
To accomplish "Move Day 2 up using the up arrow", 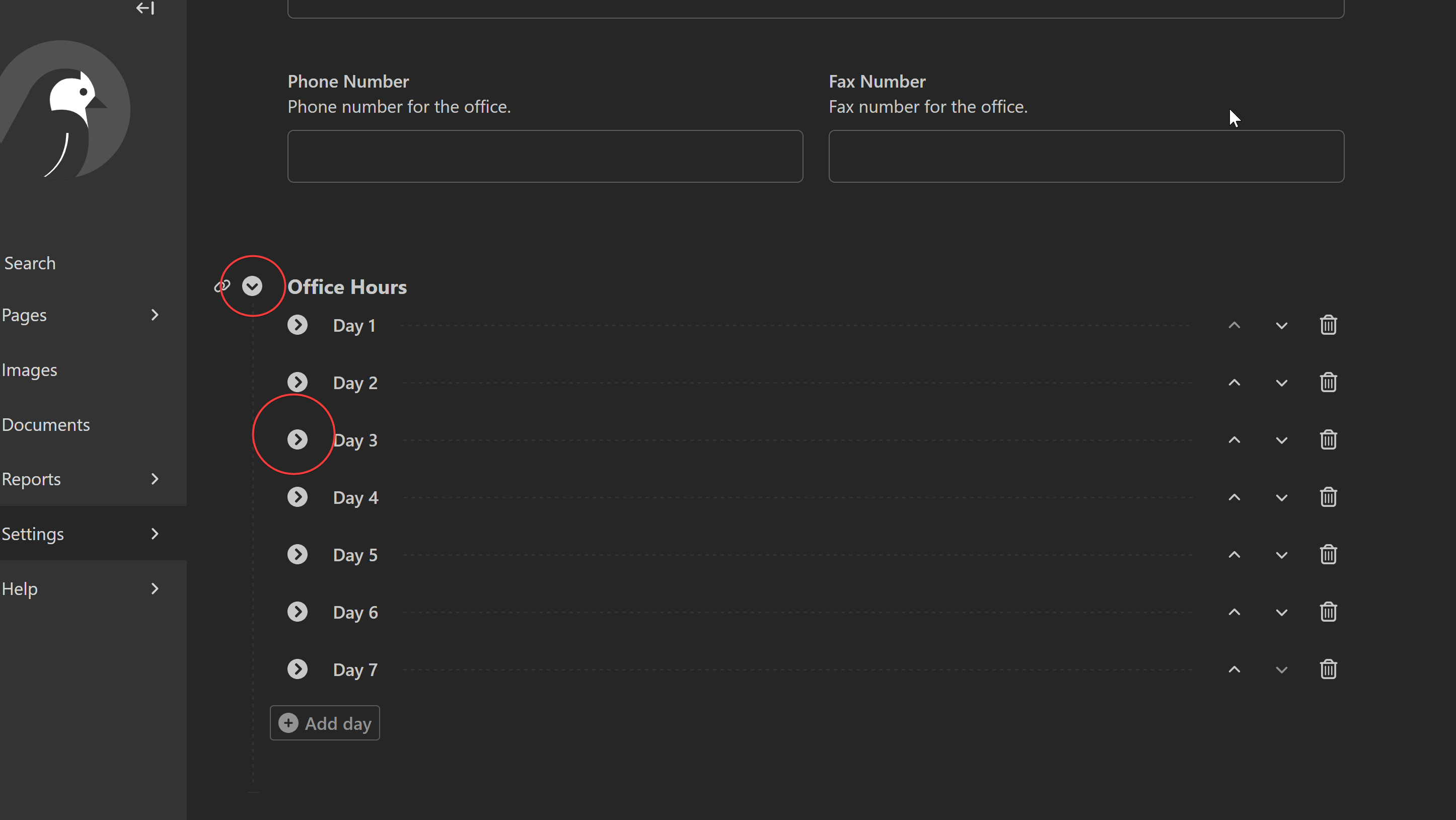I will pyautogui.click(x=1235, y=382).
